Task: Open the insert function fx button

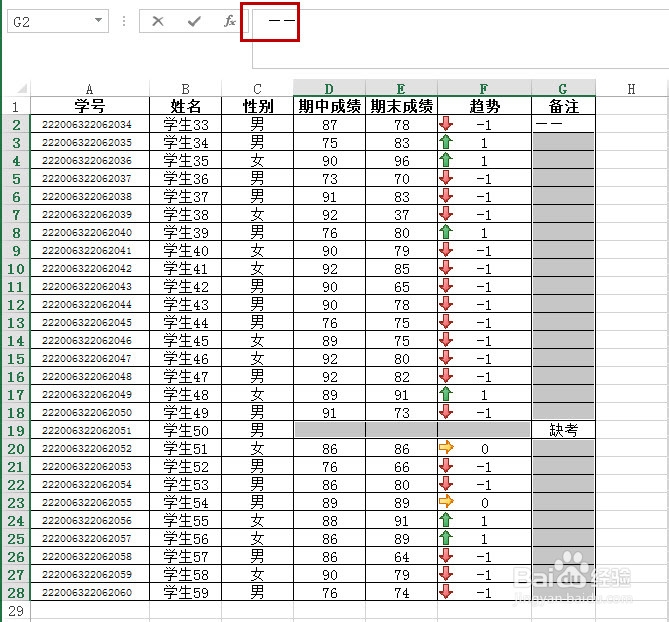Action: 230,21
